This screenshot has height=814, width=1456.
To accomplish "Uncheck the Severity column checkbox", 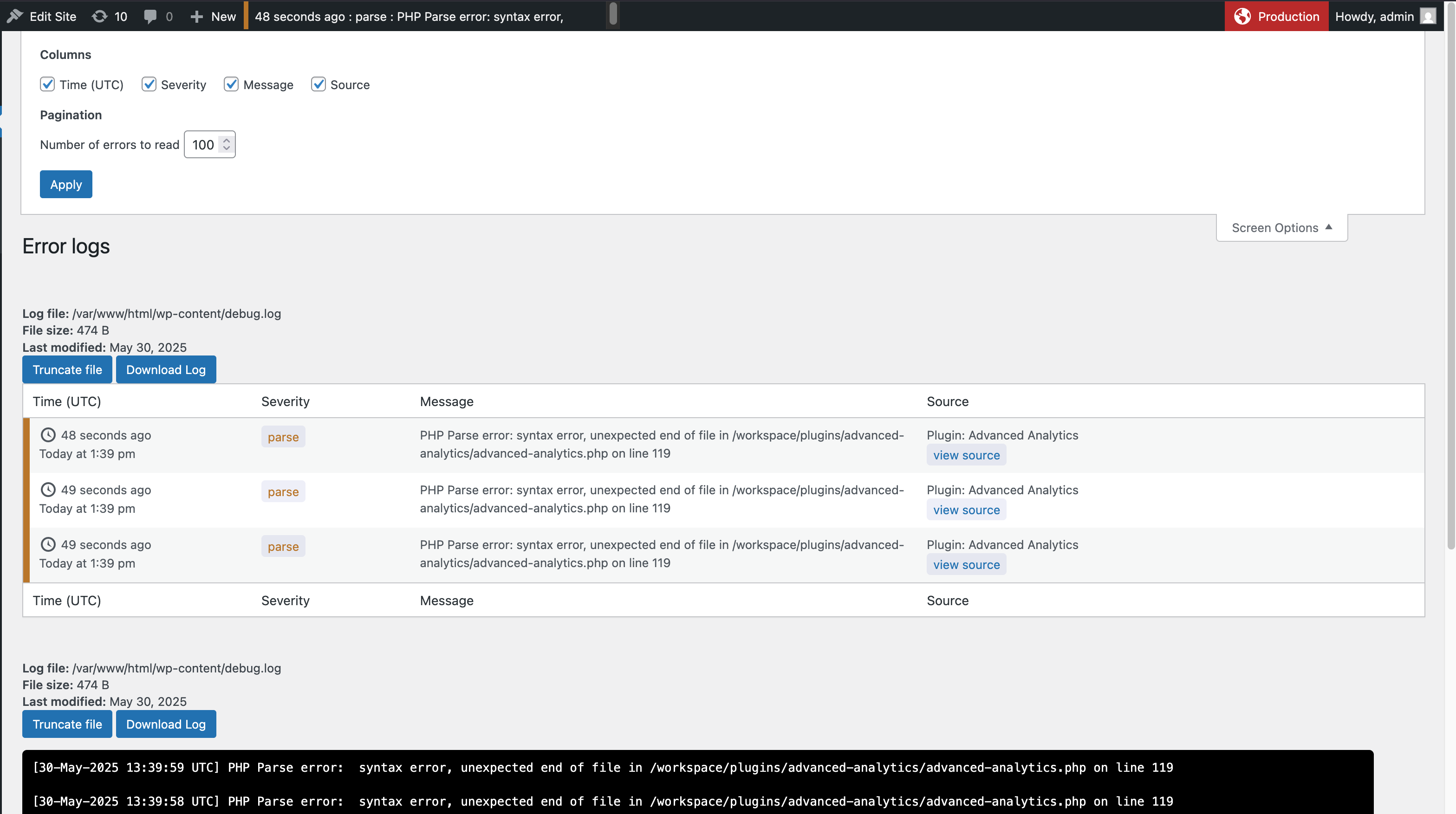I will tap(149, 84).
